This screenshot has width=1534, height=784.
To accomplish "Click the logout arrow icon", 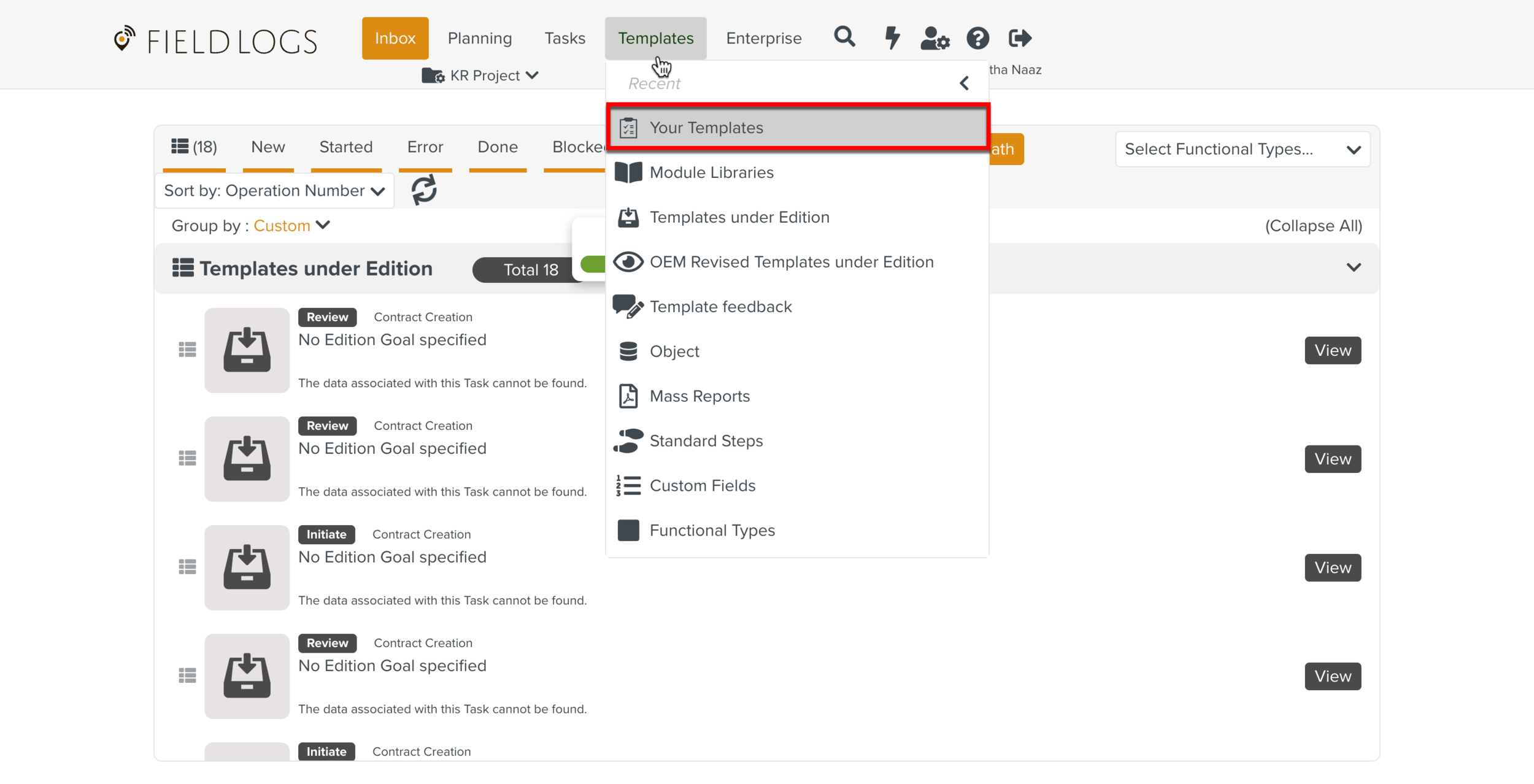I will [1019, 38].
